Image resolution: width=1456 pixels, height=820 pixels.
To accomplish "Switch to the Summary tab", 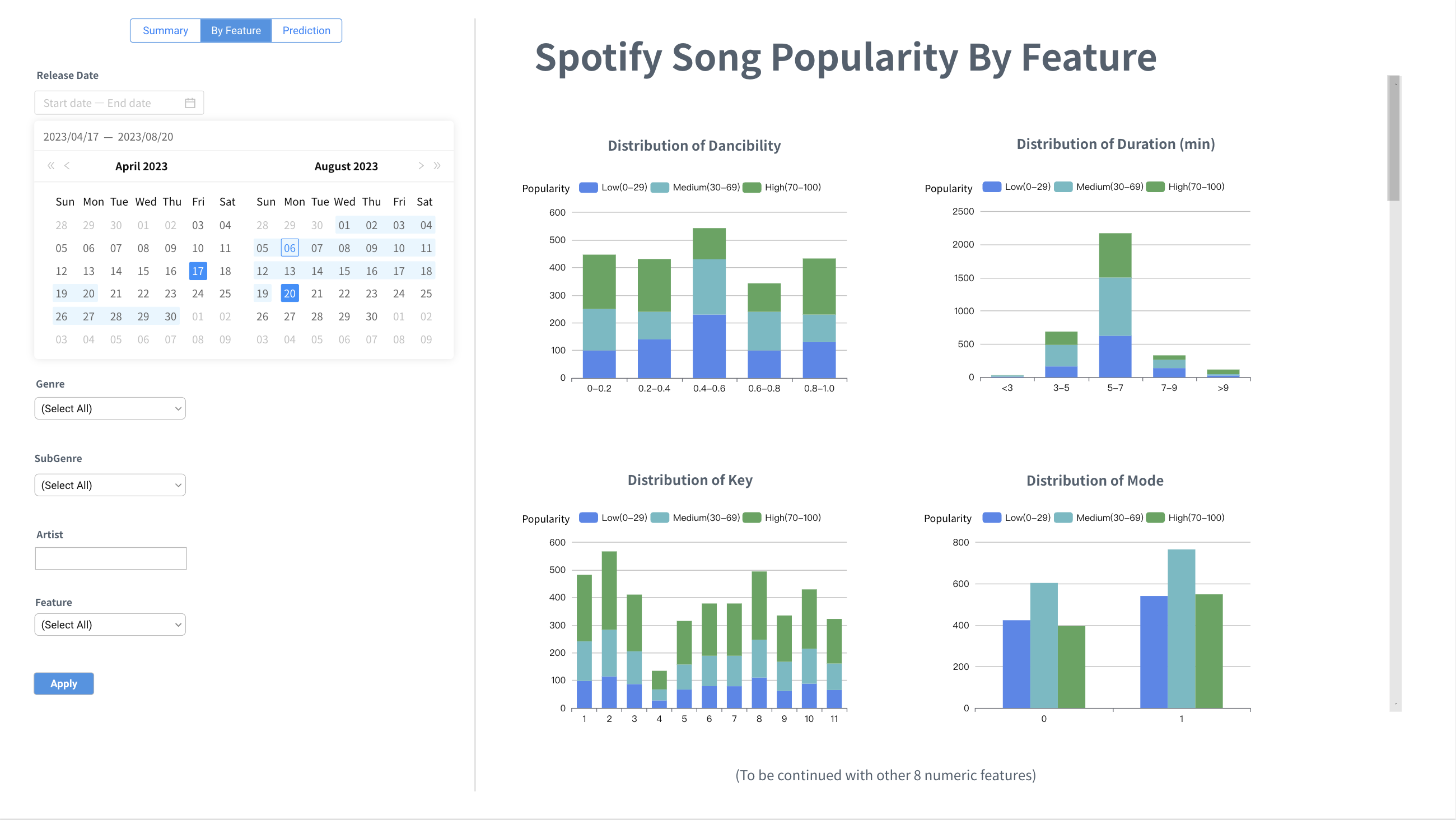I will [x=165, y=31].
